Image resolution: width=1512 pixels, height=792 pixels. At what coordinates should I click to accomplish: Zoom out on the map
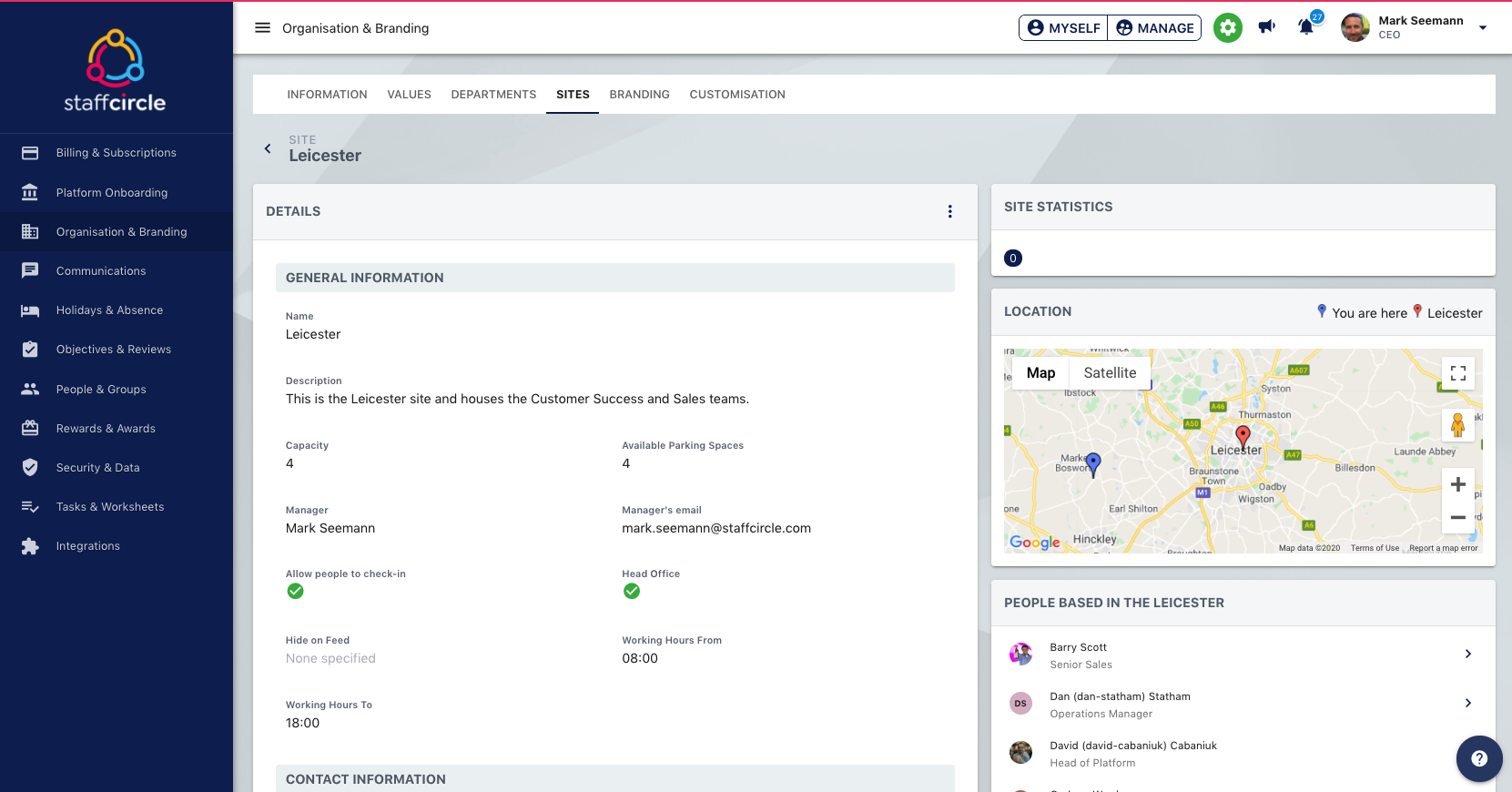1457,517
